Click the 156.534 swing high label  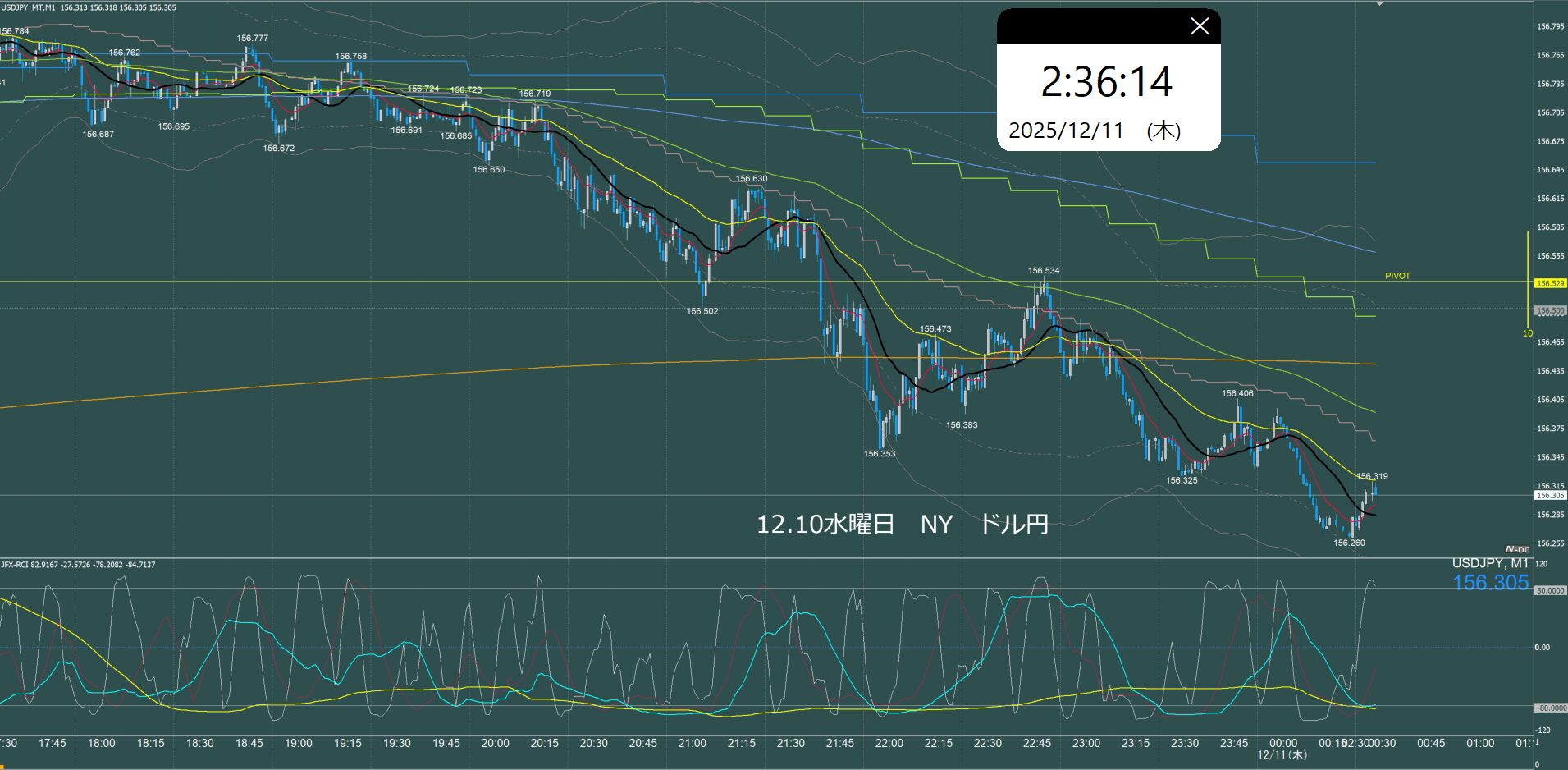pyautogui.click(x=1044, y=270)
